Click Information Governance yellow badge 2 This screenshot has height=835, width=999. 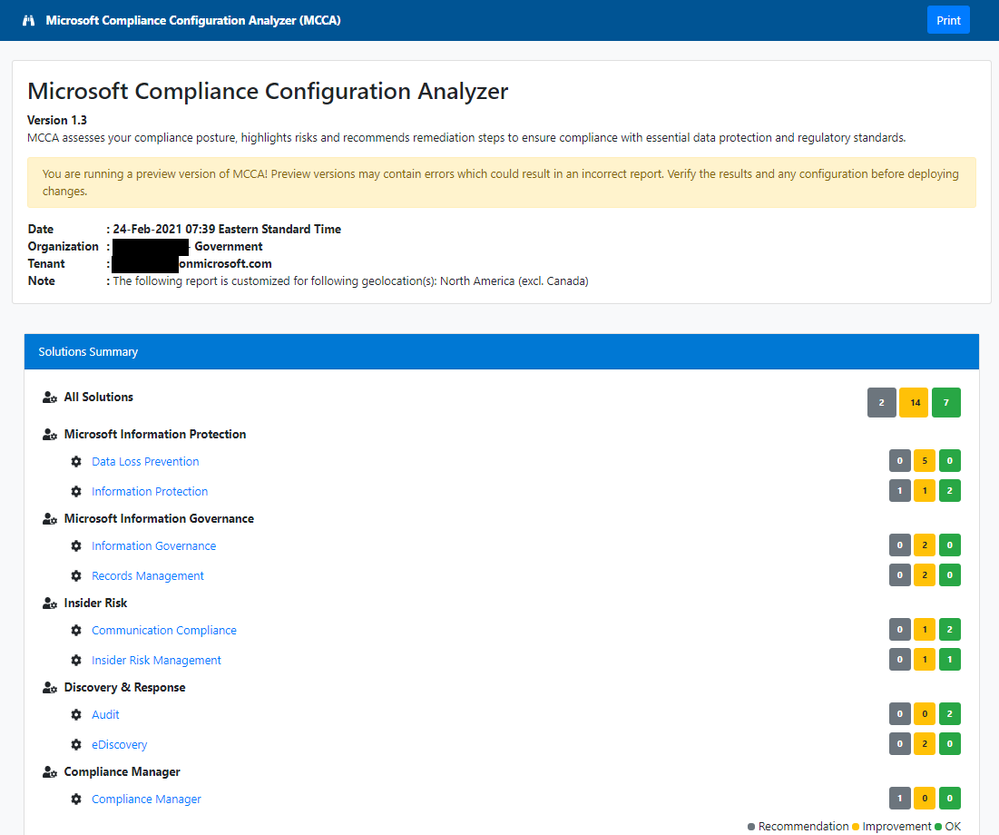point(924,545)
